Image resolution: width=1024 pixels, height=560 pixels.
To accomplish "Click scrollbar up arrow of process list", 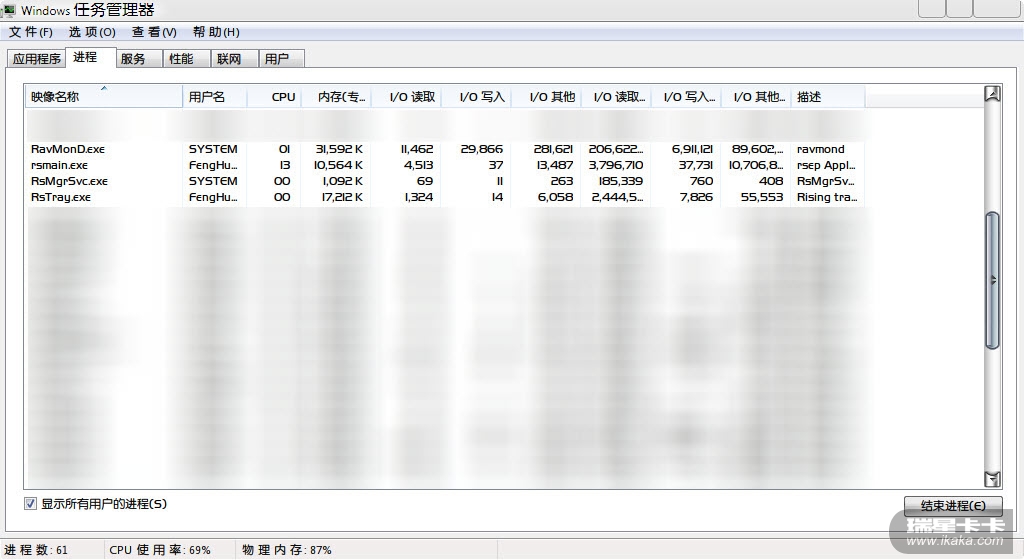I will click(x=992, y=94).
